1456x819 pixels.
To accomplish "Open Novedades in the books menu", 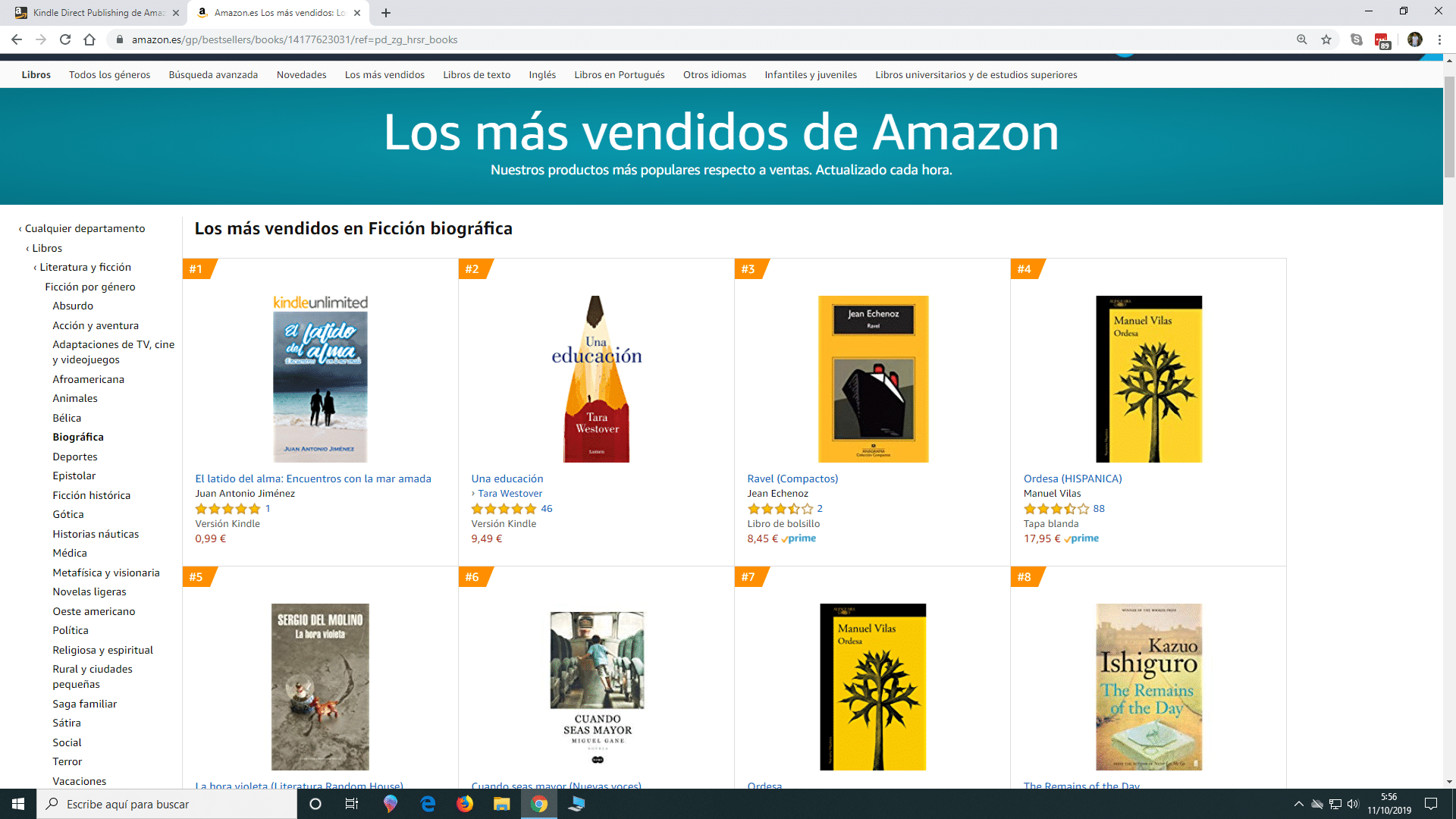I will (302, 74).
